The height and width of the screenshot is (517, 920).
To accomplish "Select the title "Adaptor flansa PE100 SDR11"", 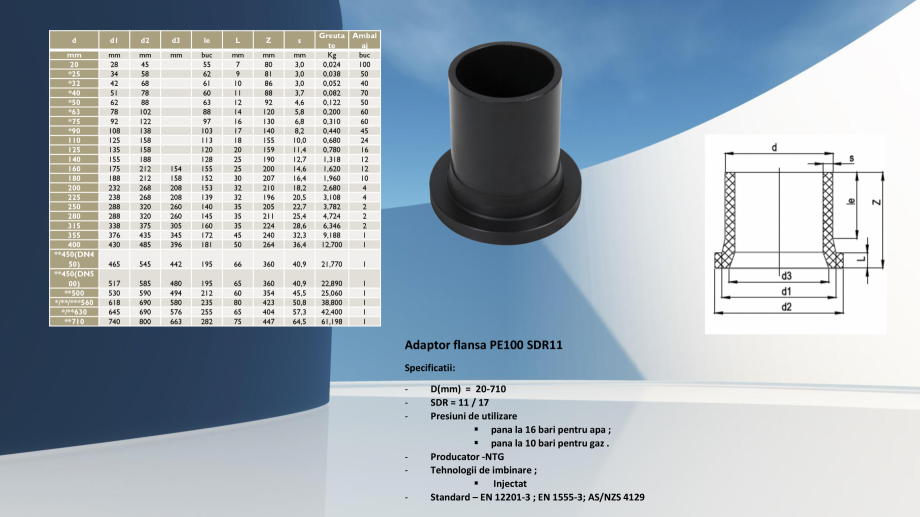I will point(483,345).
